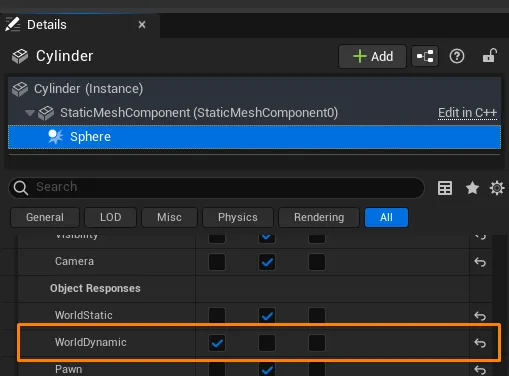Click the Cylinder actor cube icon in header
509x376 pixels.
pyautogui.click(x=20, y=56)
